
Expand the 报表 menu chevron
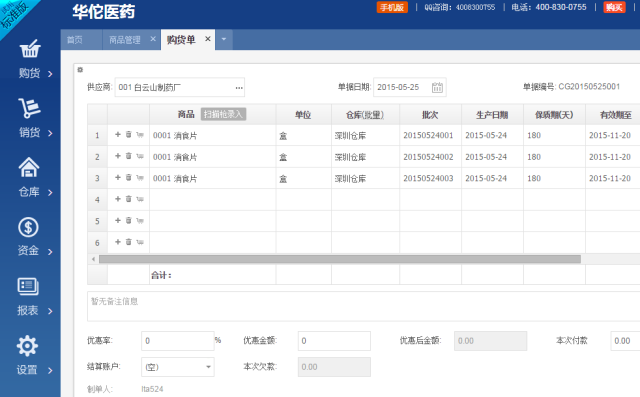coord(50,311)
